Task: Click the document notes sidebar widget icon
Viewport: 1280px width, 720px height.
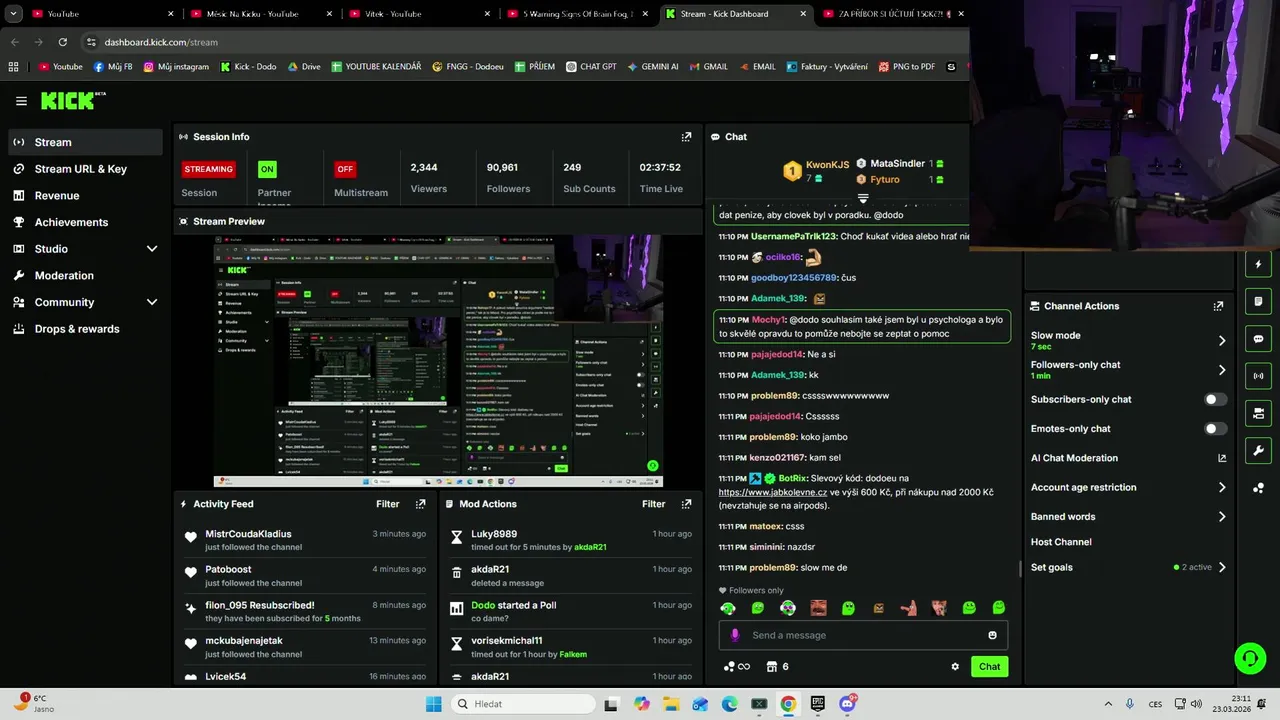Action: coord(1258,302)
